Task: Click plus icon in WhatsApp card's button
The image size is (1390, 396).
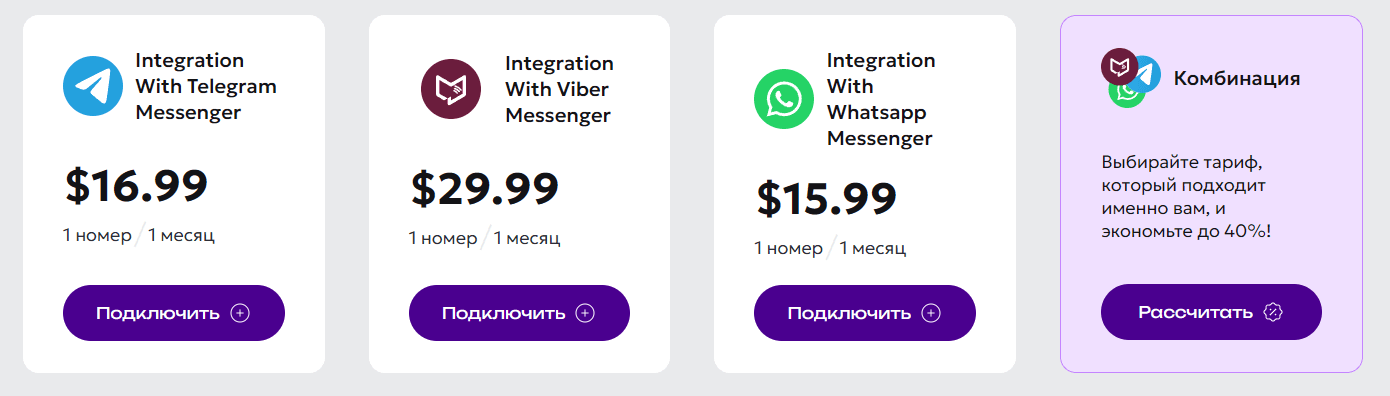Action: click(x=931, y=313)
